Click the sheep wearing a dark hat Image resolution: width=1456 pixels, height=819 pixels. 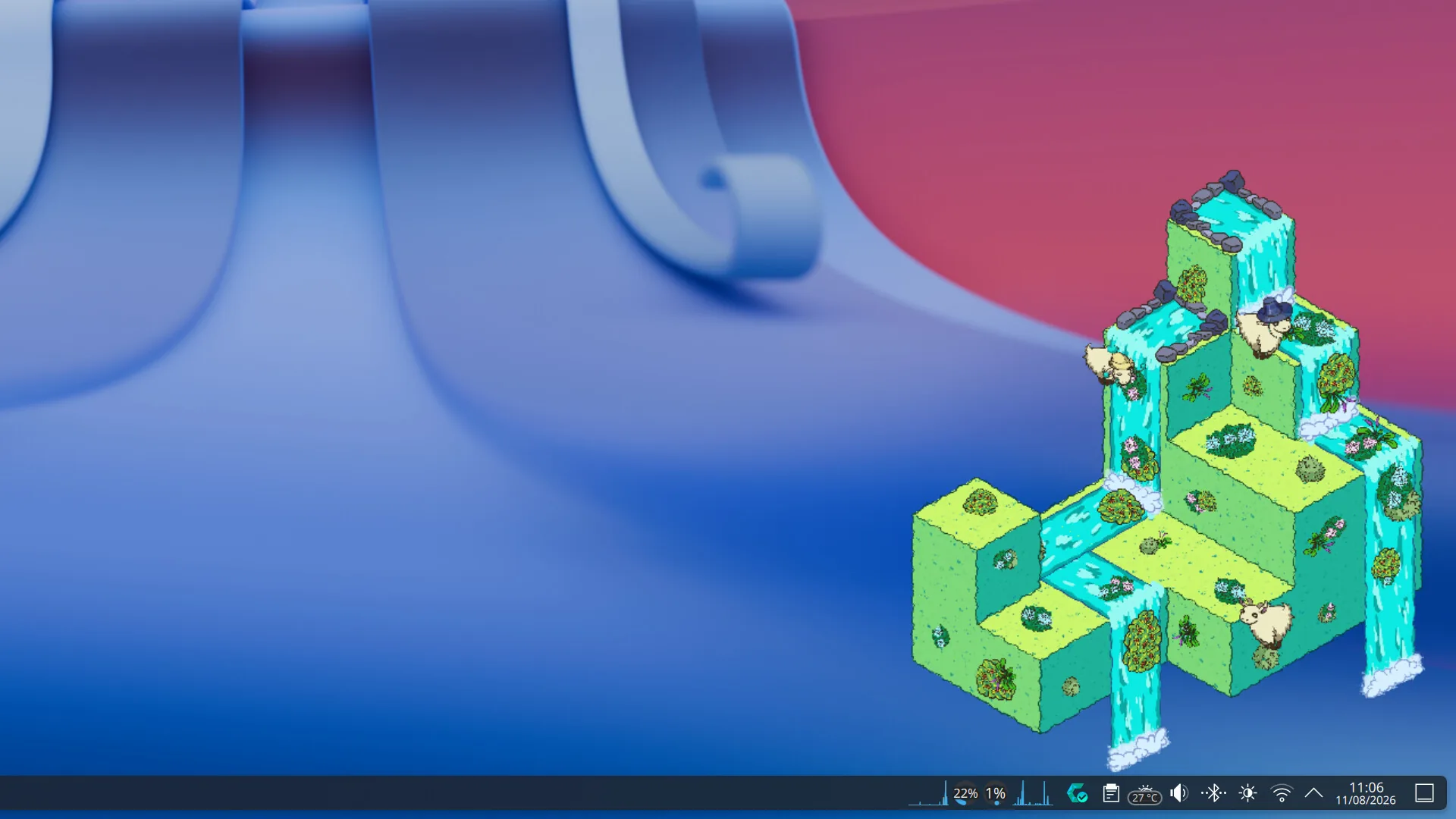pyautogui.click(x=1265, y=326)
